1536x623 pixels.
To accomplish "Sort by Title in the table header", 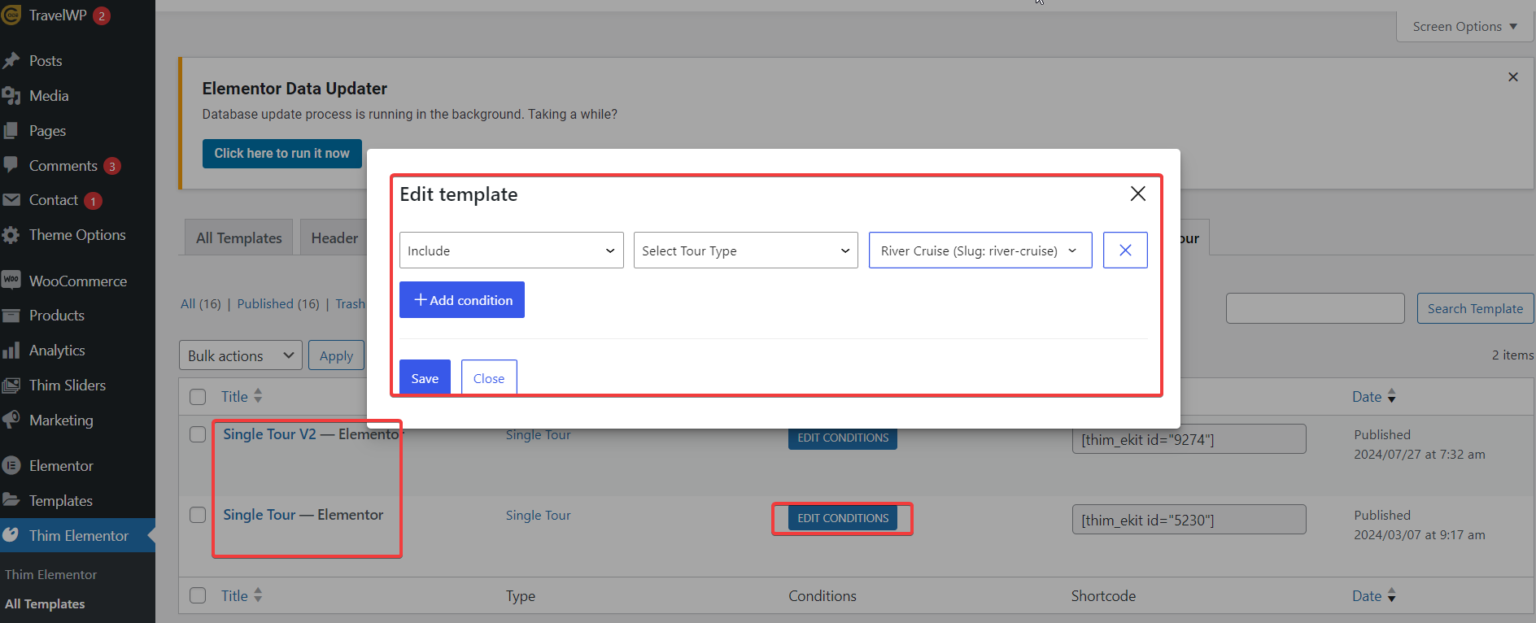I will coord(243,397).
